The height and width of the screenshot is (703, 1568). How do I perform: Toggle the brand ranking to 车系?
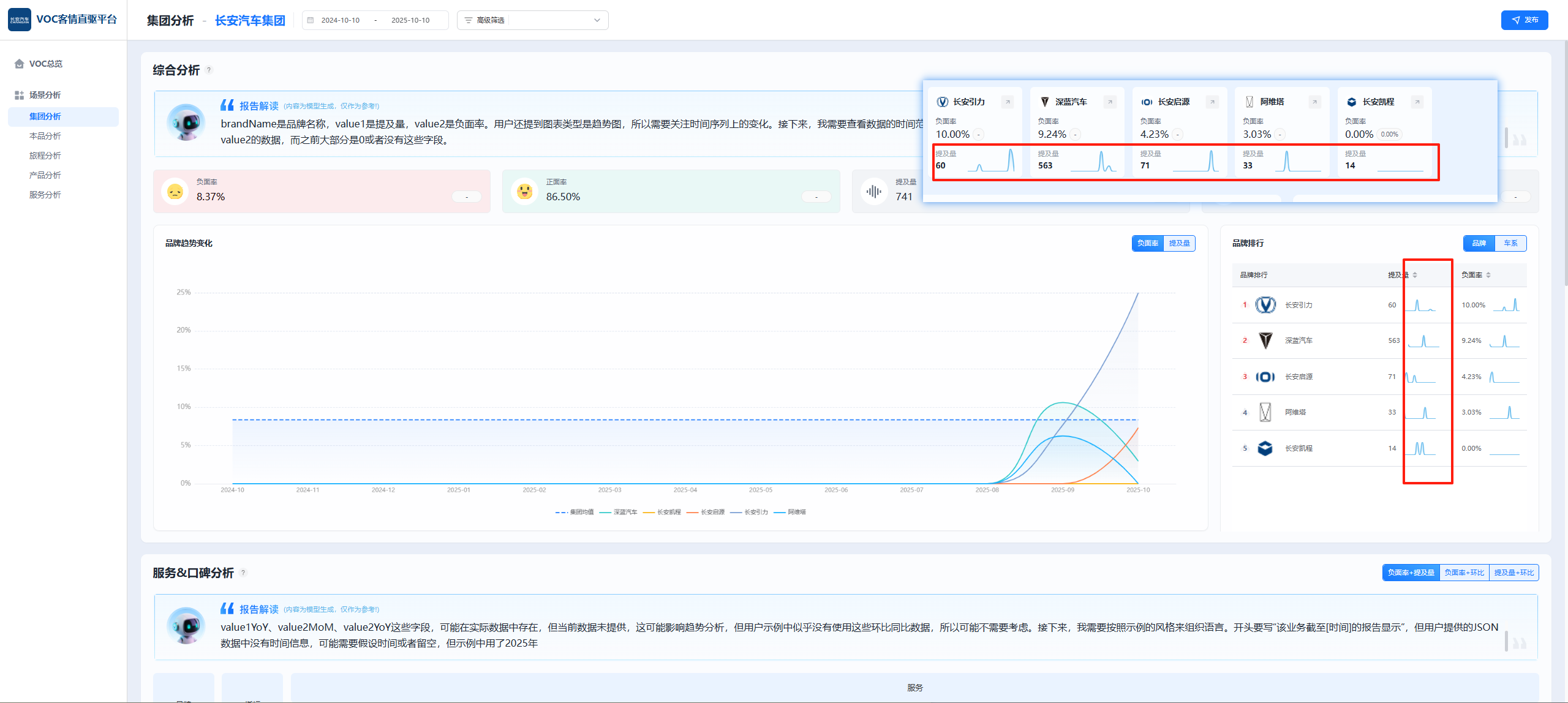click(1510, 244)
